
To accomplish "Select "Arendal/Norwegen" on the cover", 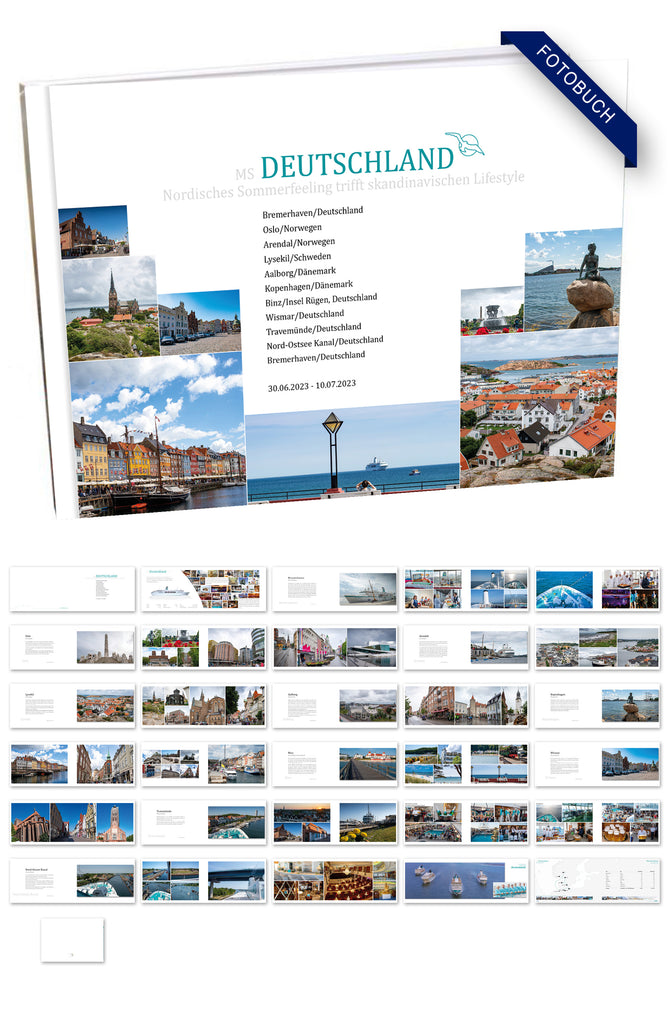I will pyautogui.click(x=299, y=243).
